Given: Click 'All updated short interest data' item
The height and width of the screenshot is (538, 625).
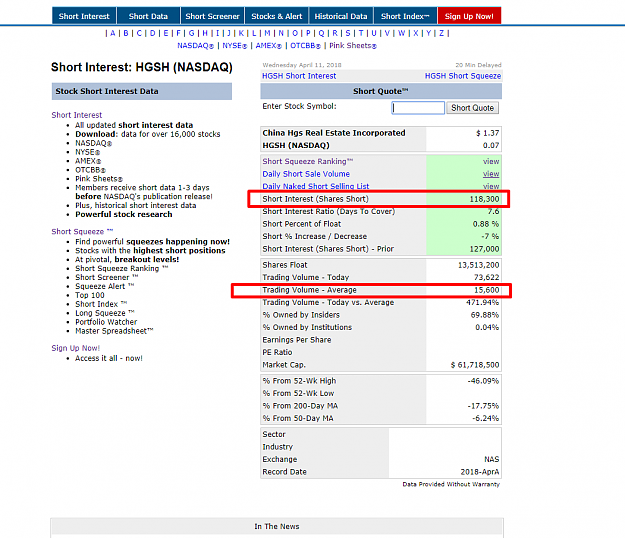Looking at the screenshot, I should click(134, 125).
